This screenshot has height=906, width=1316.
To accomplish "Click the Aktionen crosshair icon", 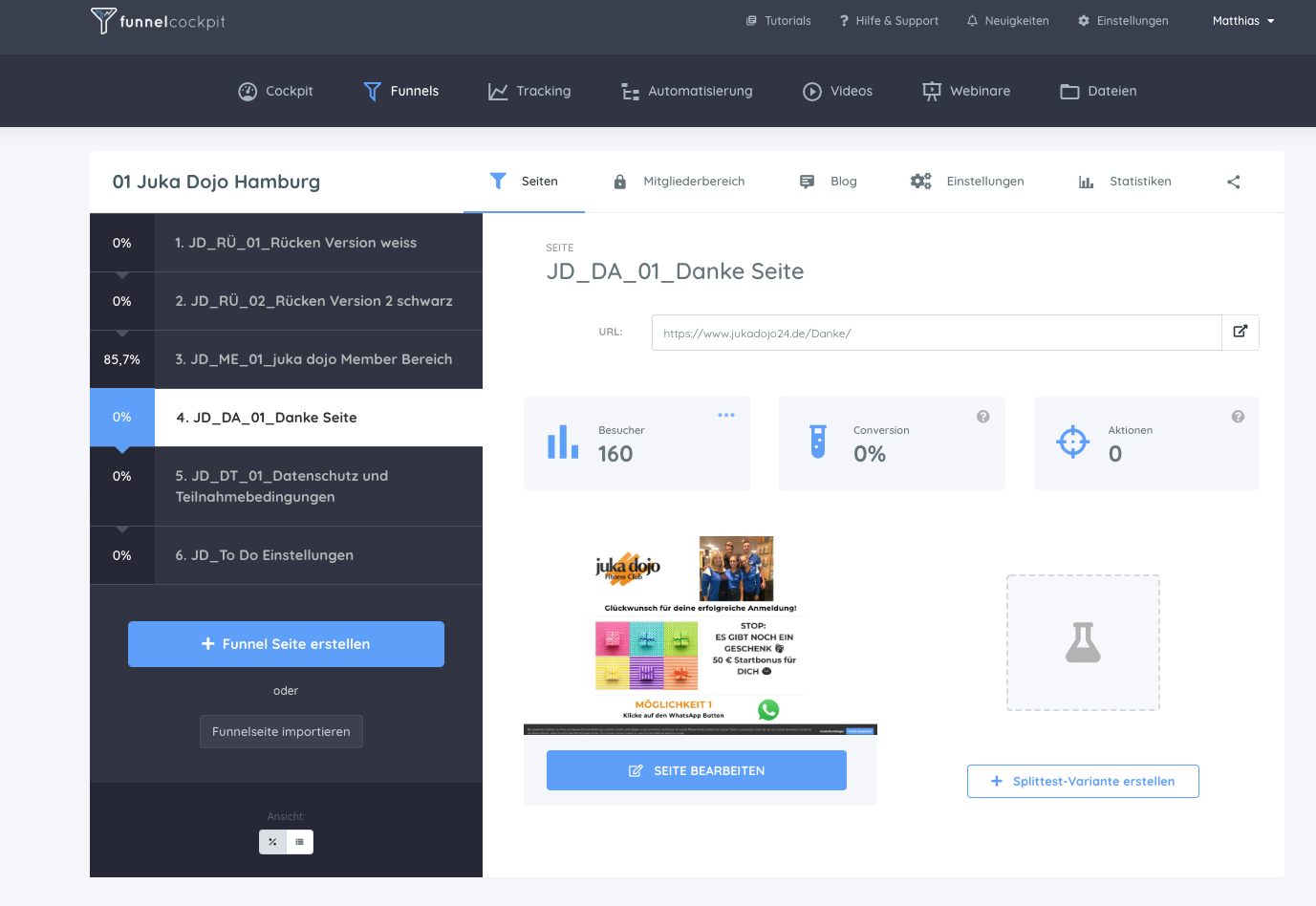I will (x=1073, y=442).
